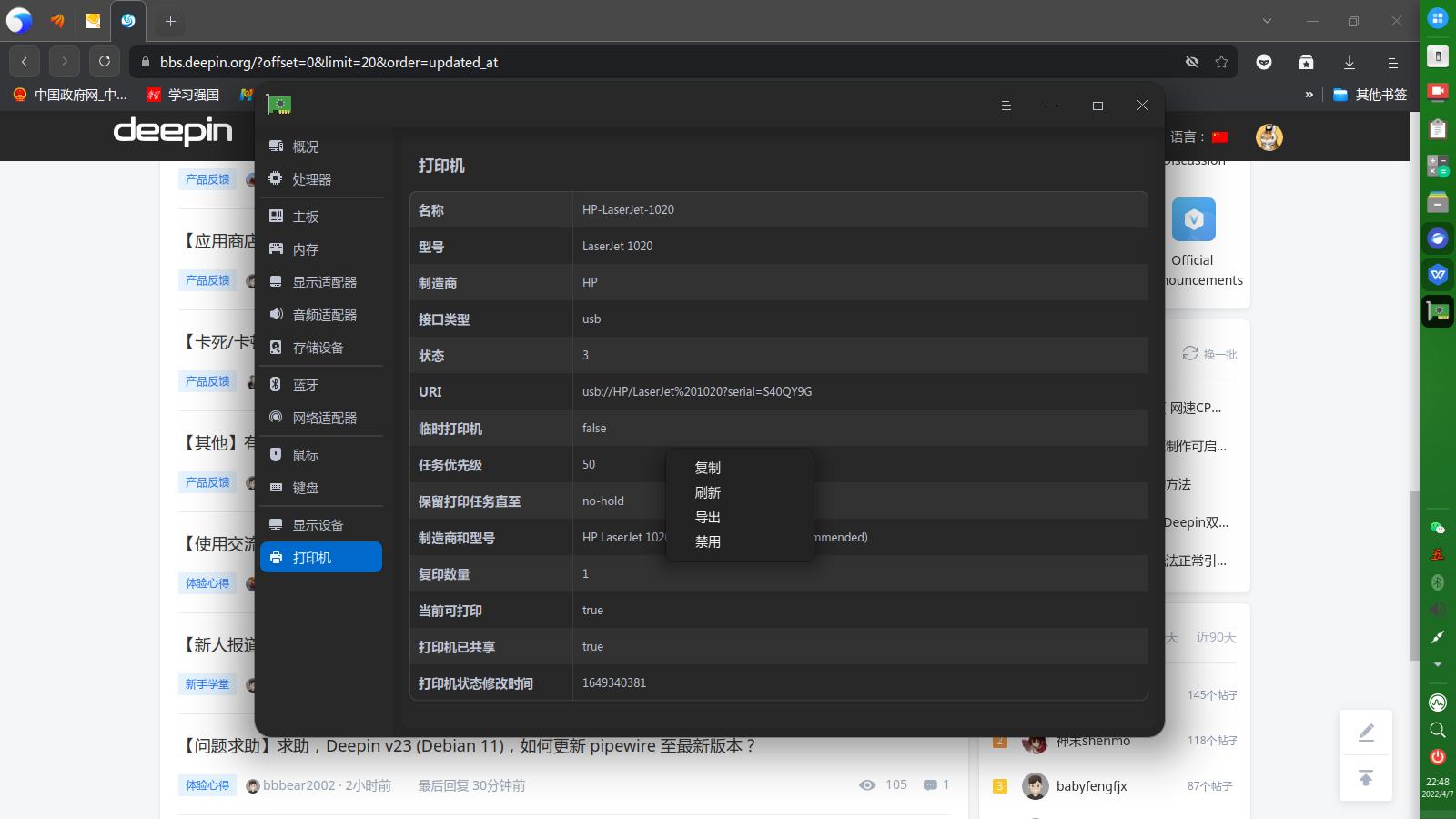Go to 蓝牙 in the sidebar
The image size is (1456, 819).
(321, 385)
